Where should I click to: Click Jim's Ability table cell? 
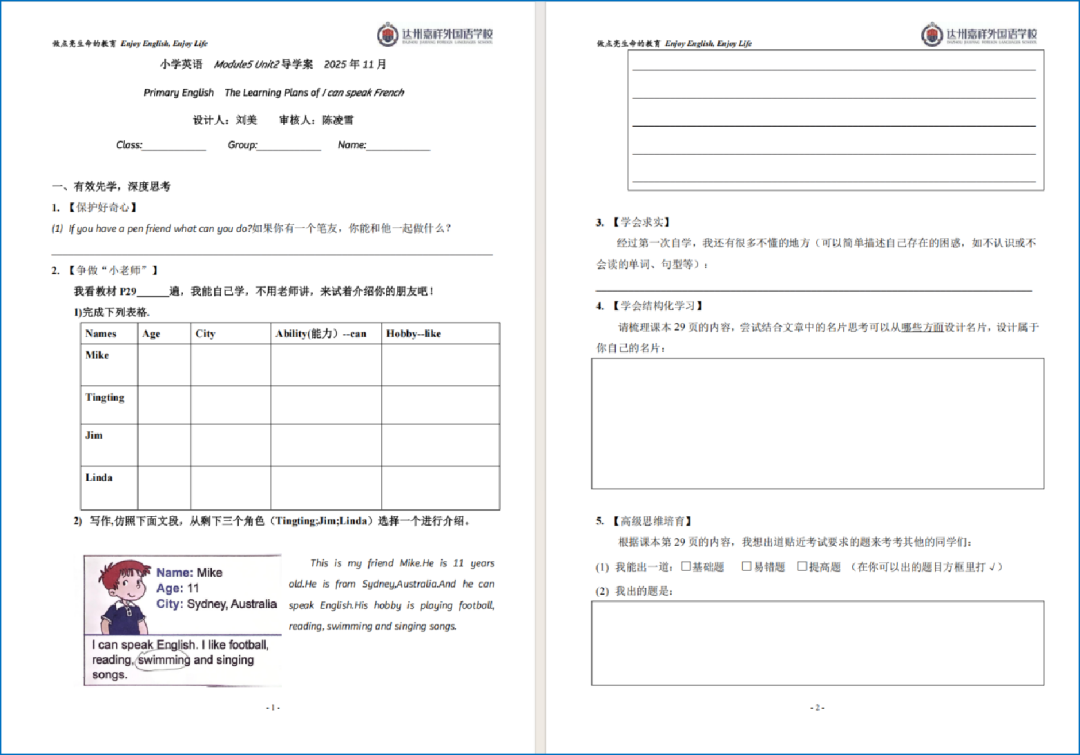click(x=325, y=445)
